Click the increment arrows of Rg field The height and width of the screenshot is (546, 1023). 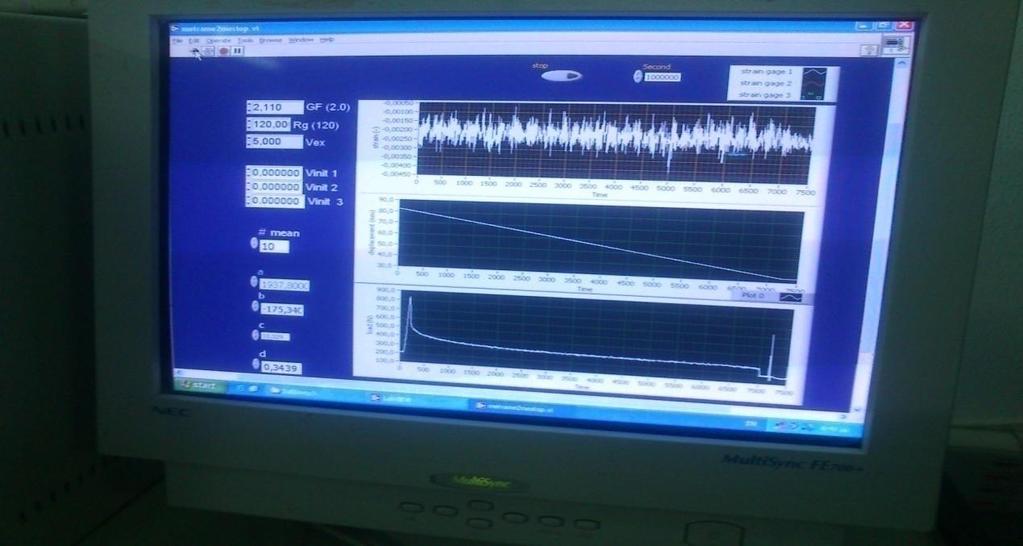[x=249, y=125]
